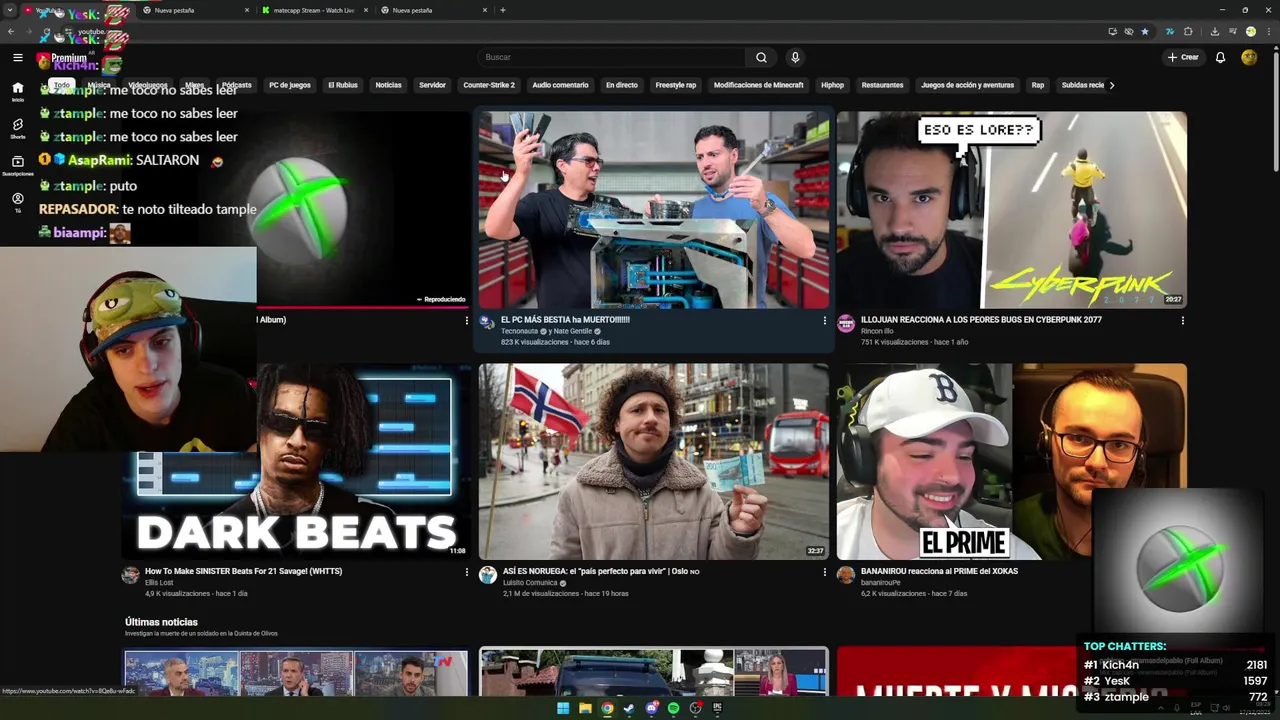Image resolution: width=1280 pixels, height=720 pixels.
Task: Select the Counter-Strike 2 category chip
Action: tap(489, 85)
